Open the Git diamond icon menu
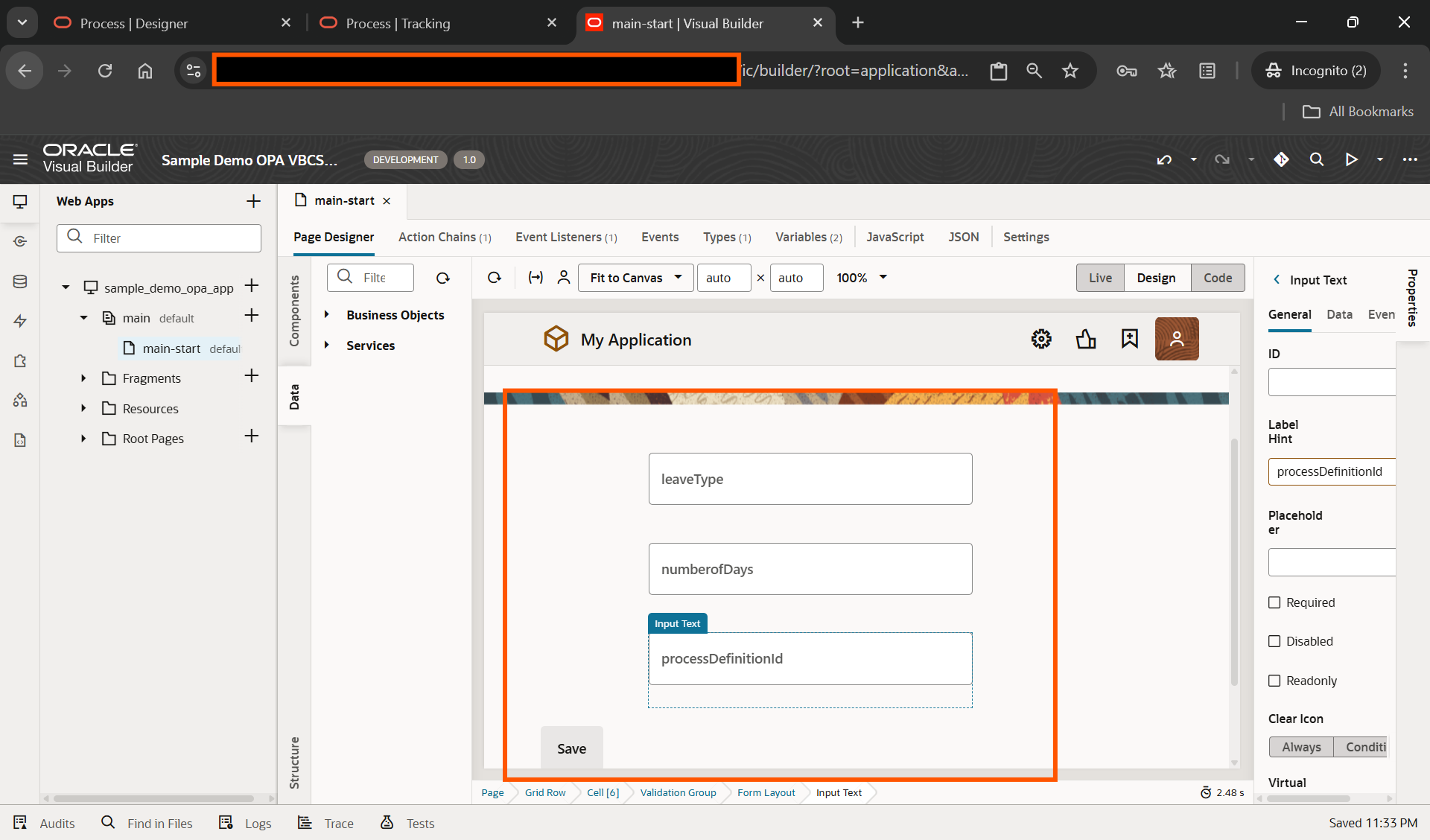This screenshot has height=840, width=1430. pos(1281,159)
